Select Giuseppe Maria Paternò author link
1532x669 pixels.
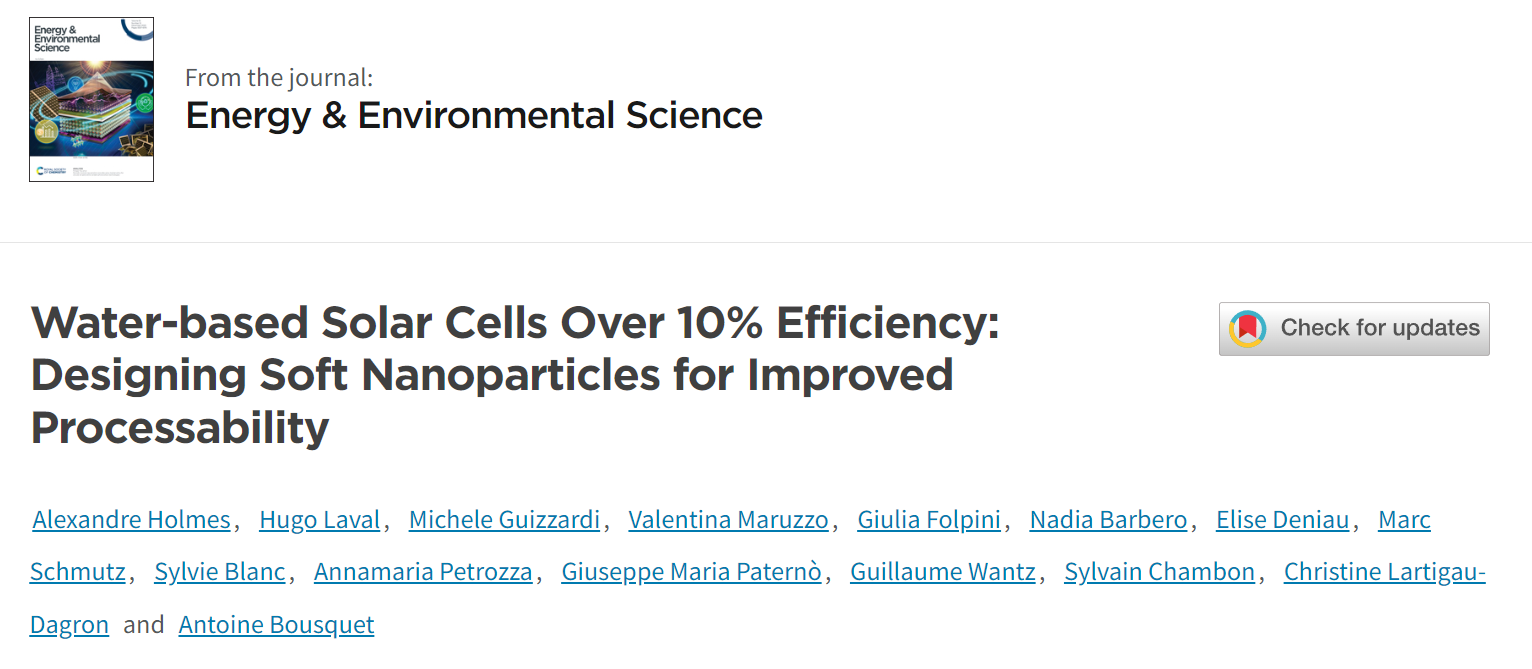[691, 572]
